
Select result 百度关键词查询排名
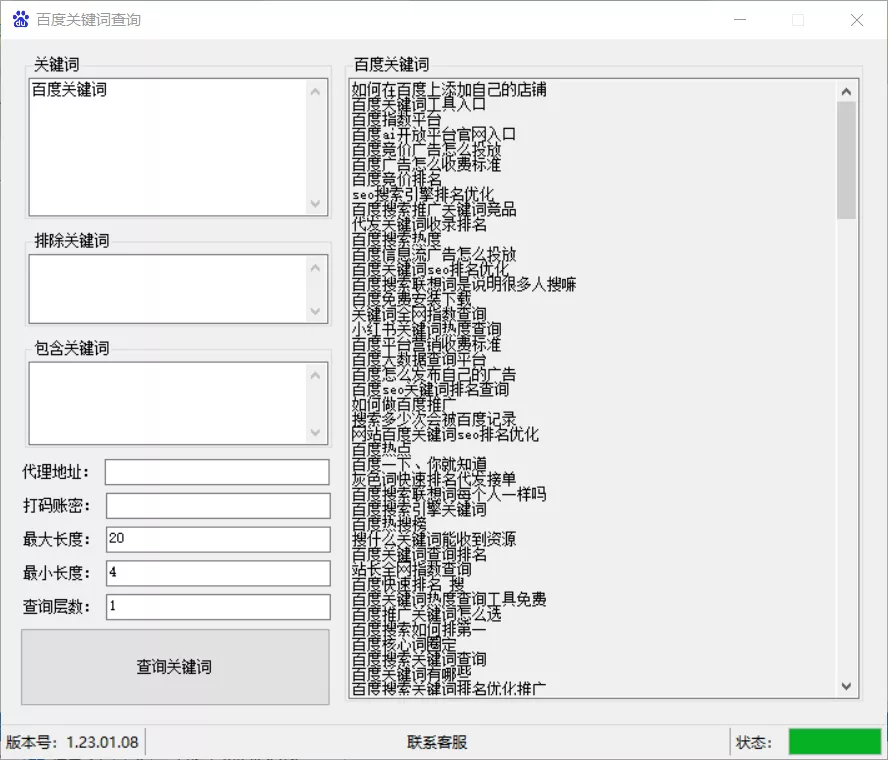419,554
